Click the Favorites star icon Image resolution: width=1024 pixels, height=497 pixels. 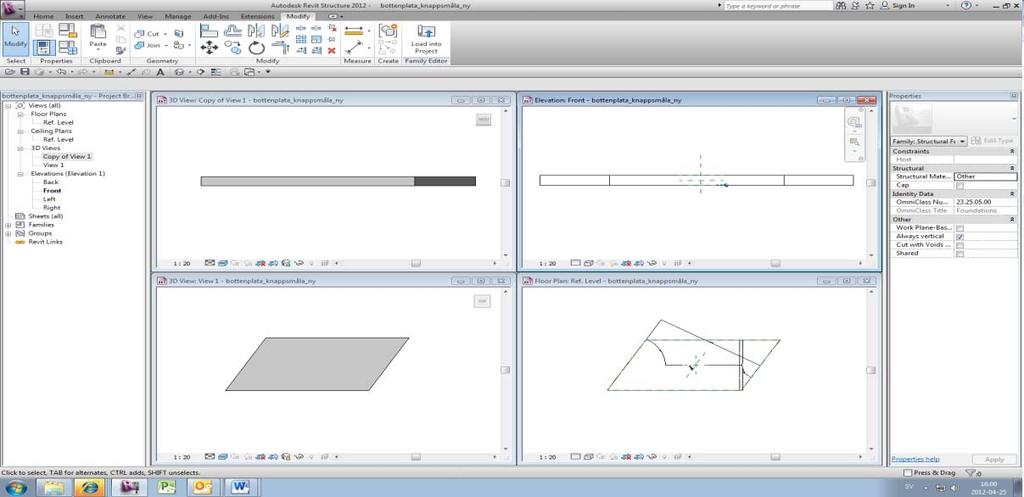coord(870,5)
